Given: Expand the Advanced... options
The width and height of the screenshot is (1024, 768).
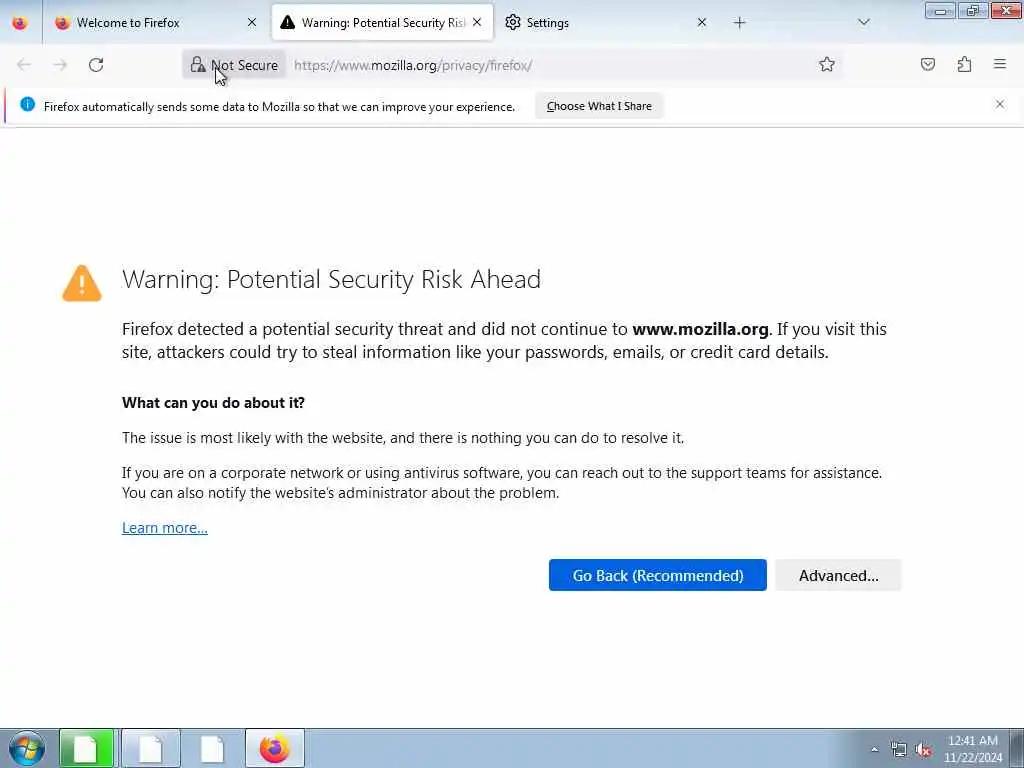Looking at the screenshot, I should (x=839, y=575).
